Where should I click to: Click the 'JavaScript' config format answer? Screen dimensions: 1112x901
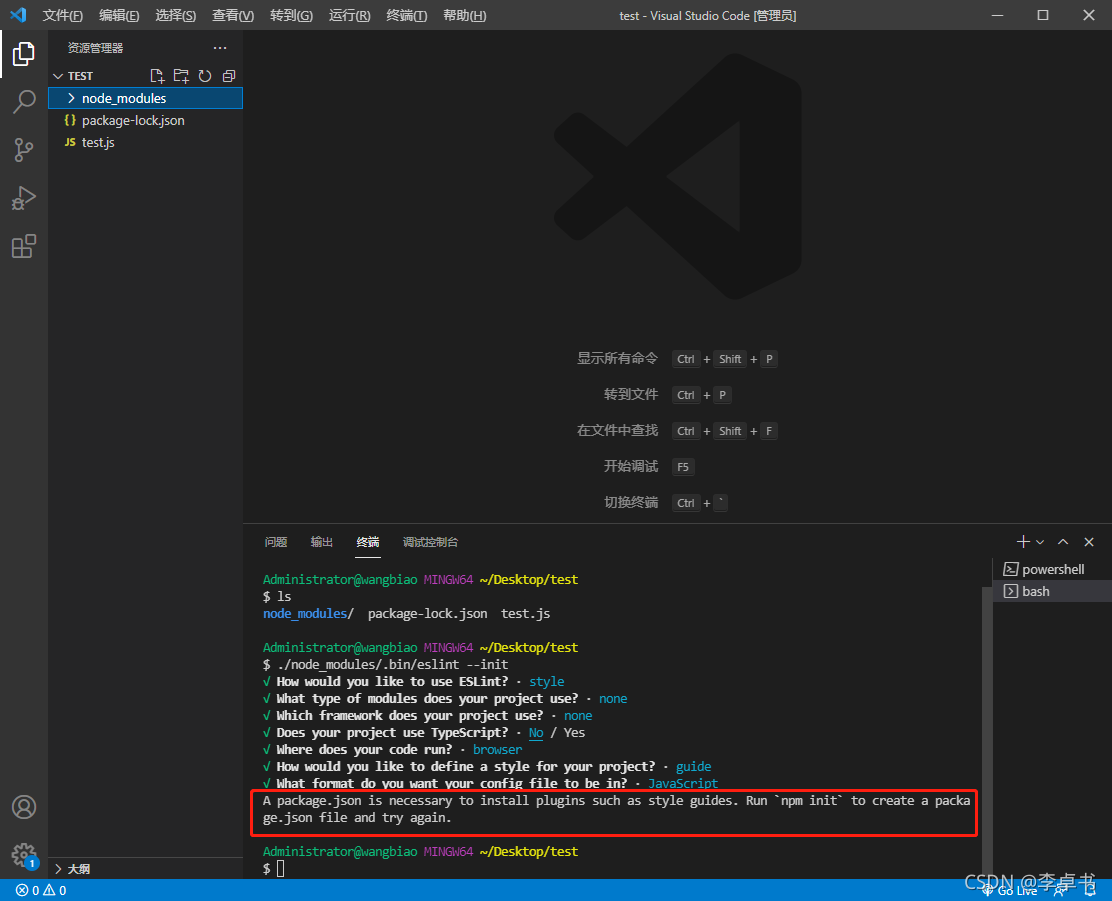pos(683,783)
